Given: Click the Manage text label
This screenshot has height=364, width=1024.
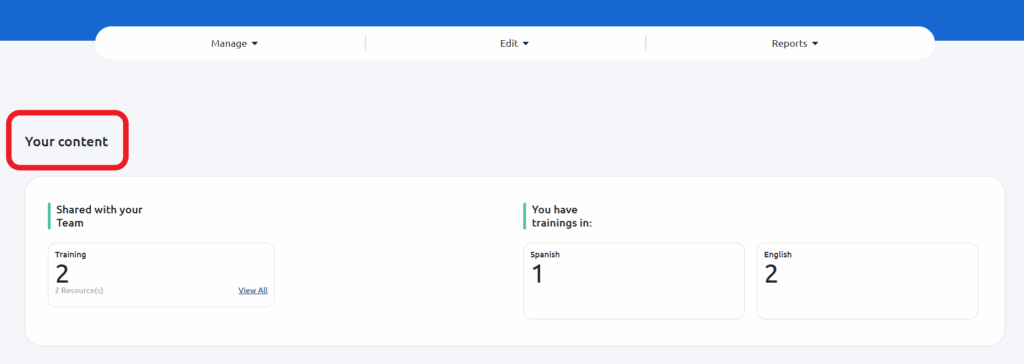Looking at the screenshot, I should tap(229, 44).
